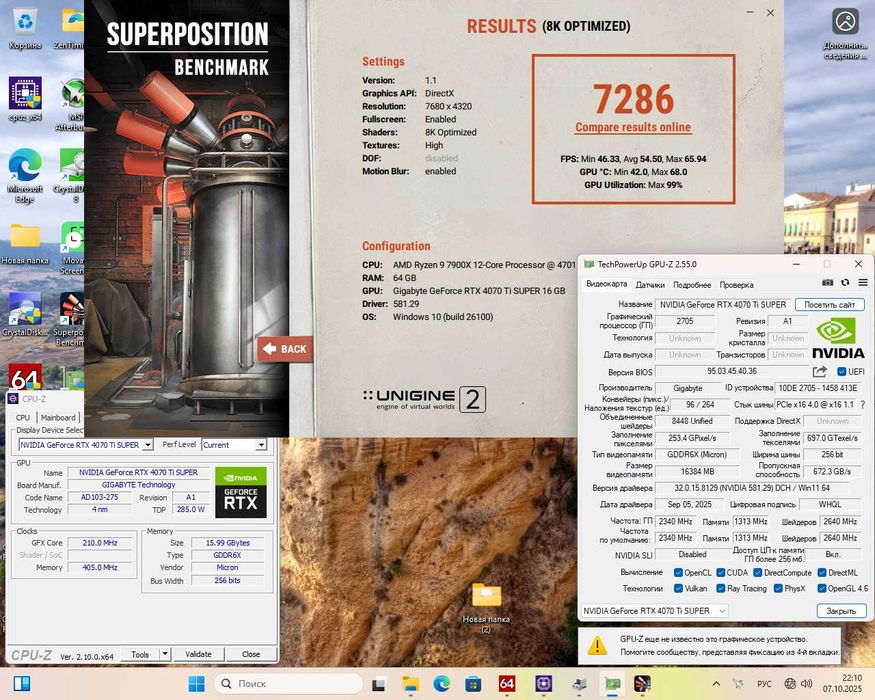Switch to GPU-Z on the taskbar
This screenshot has width=875, height=700.
click(612, 683)
